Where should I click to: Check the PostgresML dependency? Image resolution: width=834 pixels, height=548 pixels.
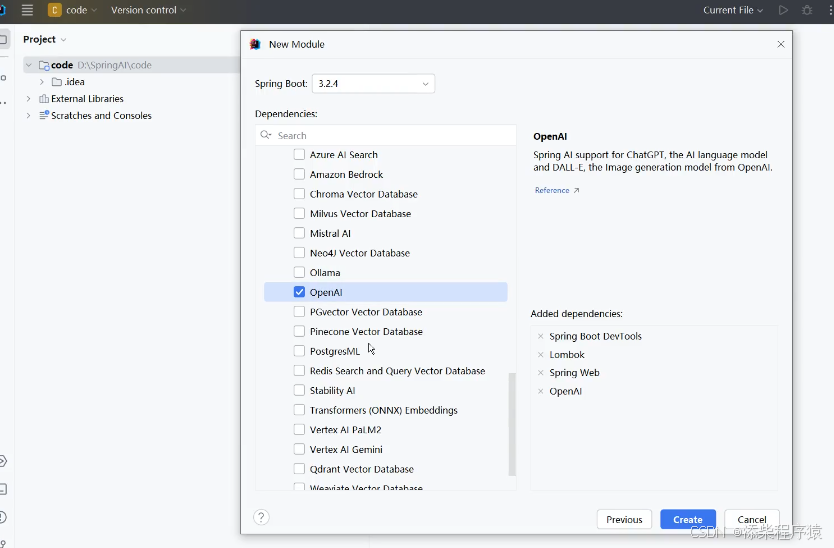tap(299, 351)
